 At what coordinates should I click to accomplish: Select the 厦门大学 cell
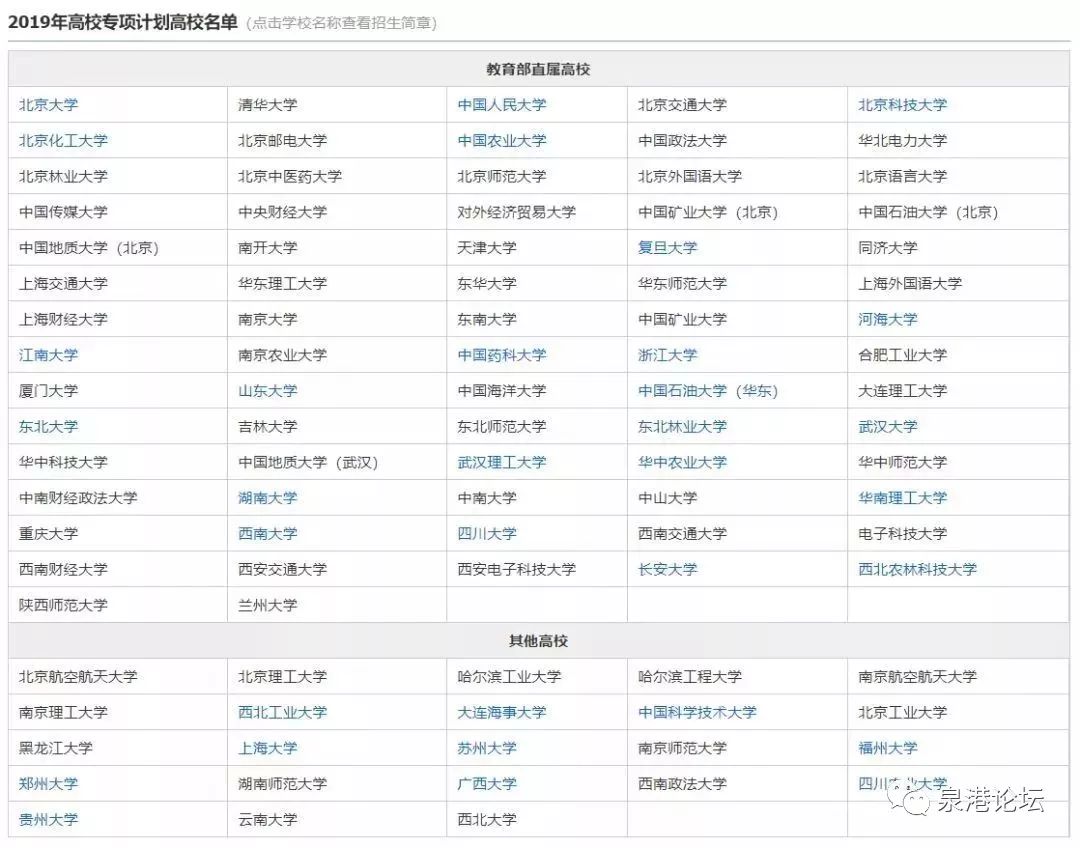tap(118, 391)
